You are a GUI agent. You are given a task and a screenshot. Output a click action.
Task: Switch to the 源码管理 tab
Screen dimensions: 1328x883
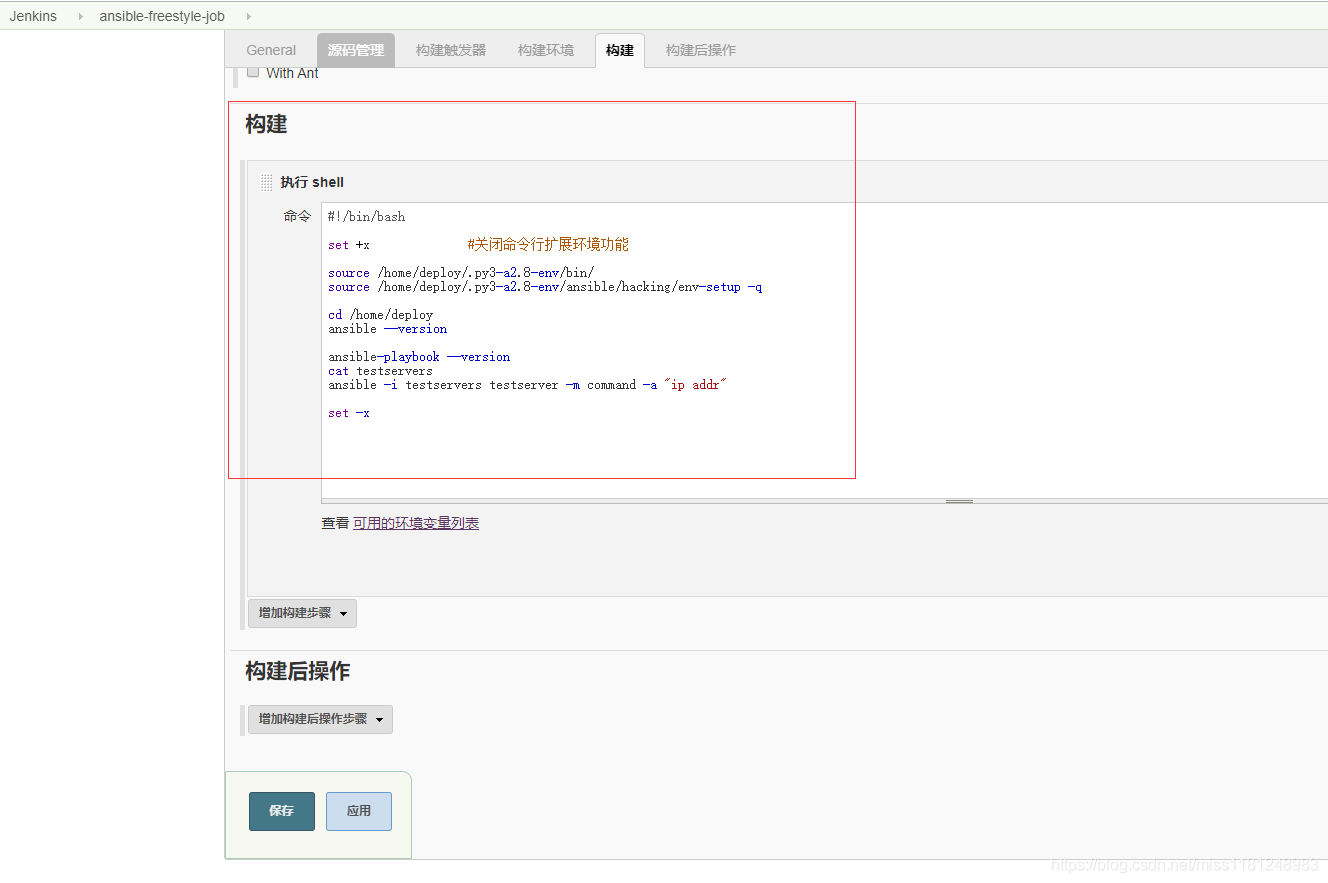click(x=356, y=50)
